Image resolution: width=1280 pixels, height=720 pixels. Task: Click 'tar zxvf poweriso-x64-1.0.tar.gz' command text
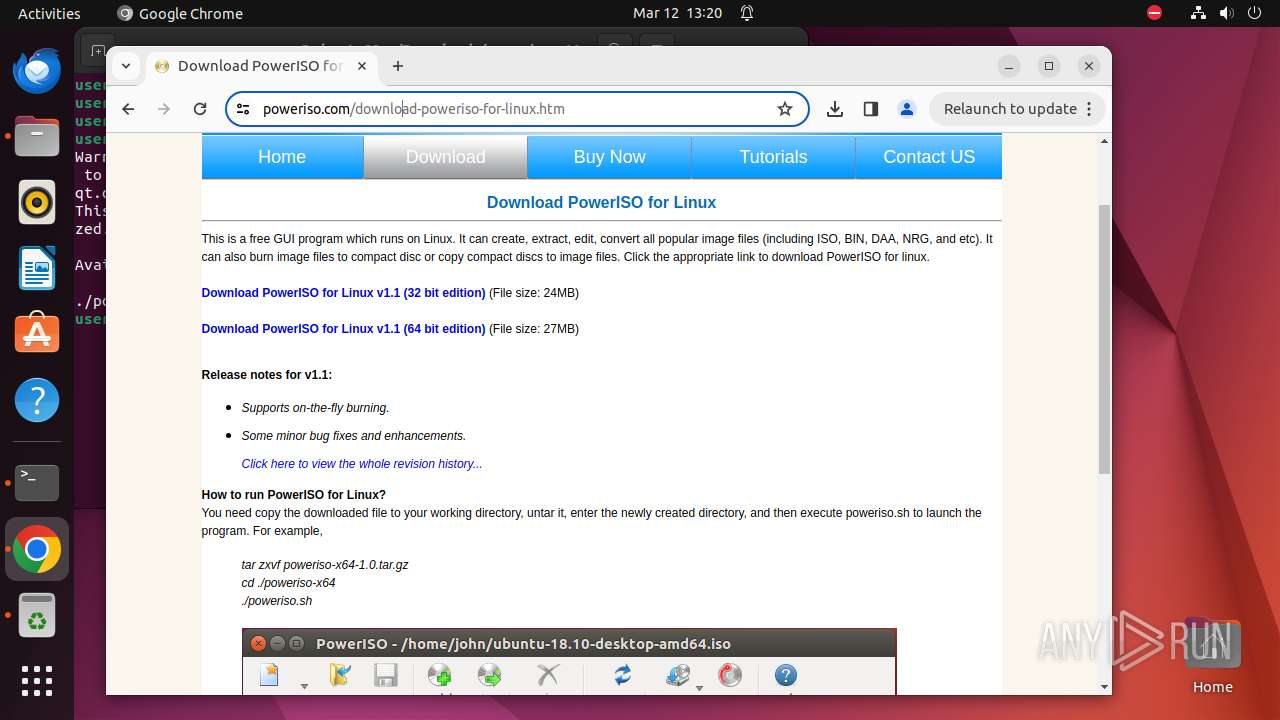click(325, 565)
